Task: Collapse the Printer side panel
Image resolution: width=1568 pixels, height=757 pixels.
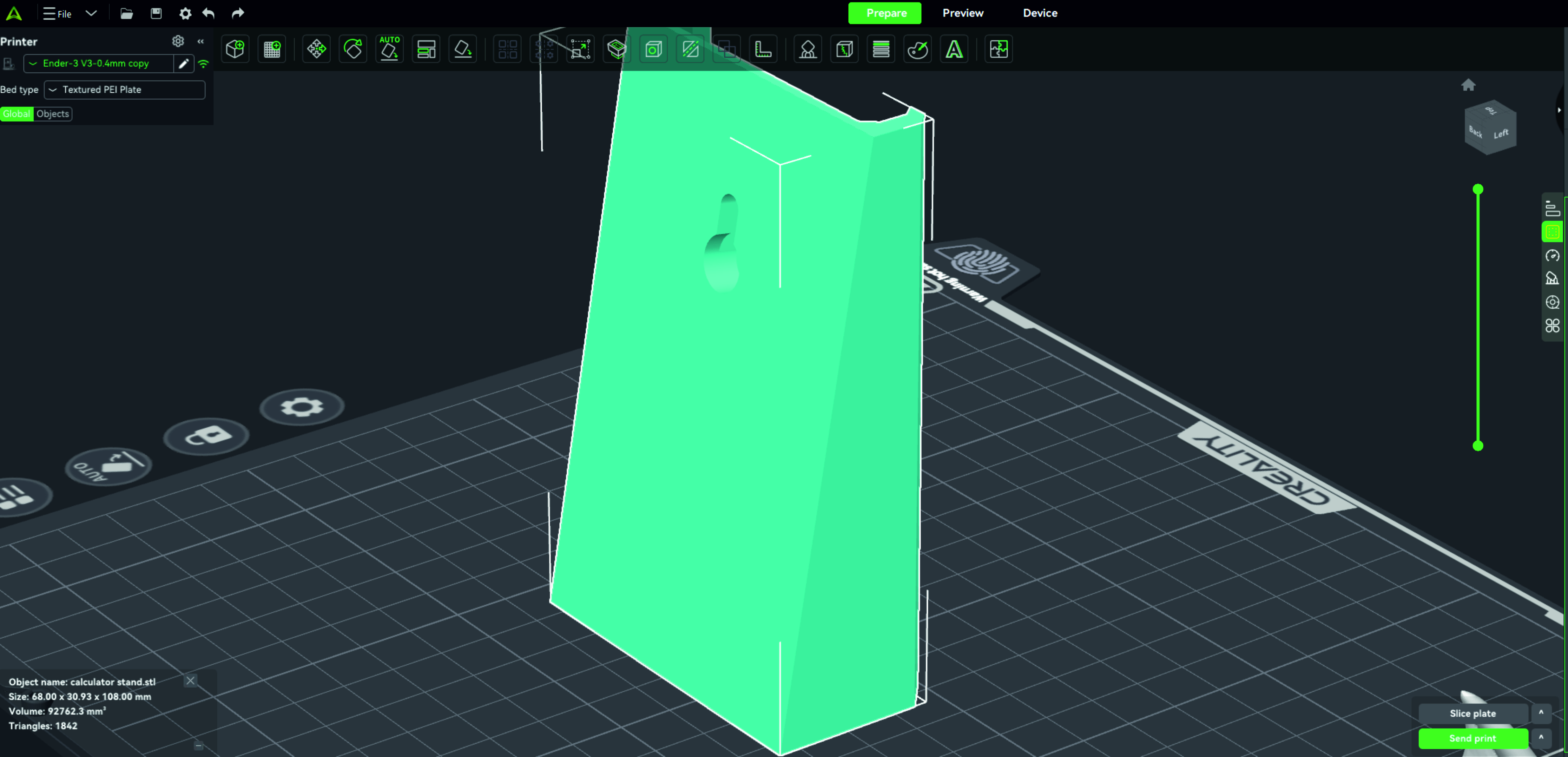Action: pos(200,41)
